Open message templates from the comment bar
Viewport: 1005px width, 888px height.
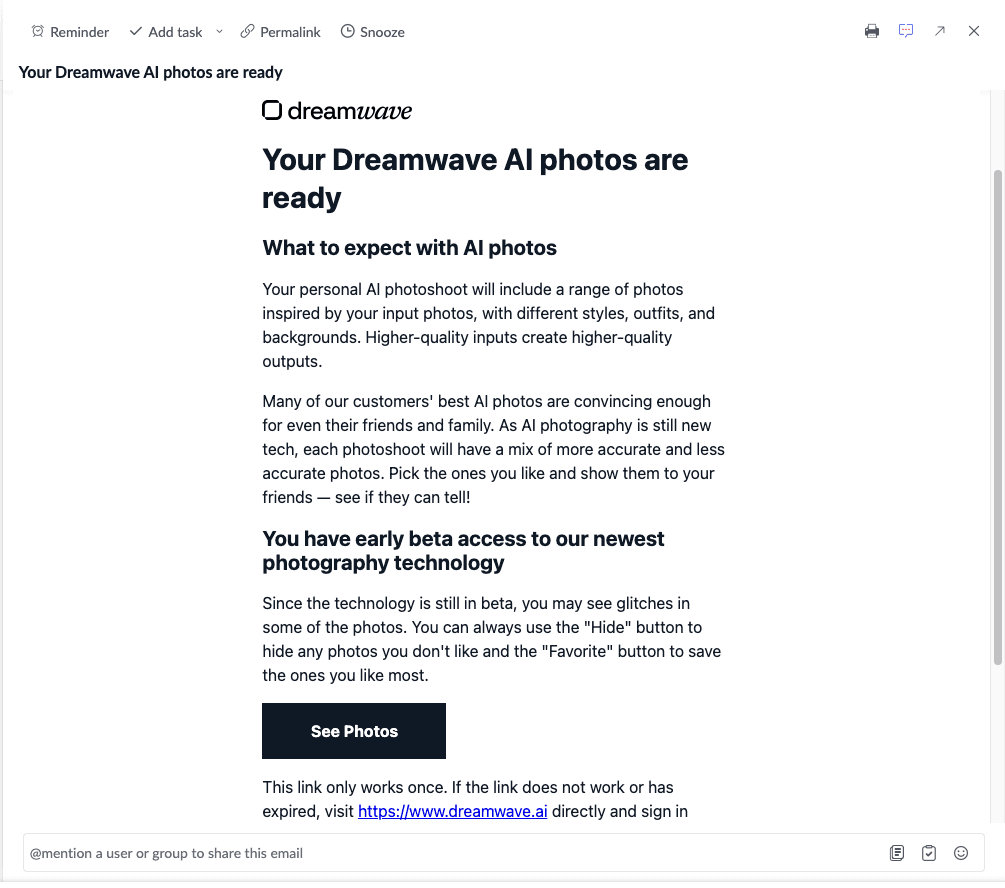[897, 852]
